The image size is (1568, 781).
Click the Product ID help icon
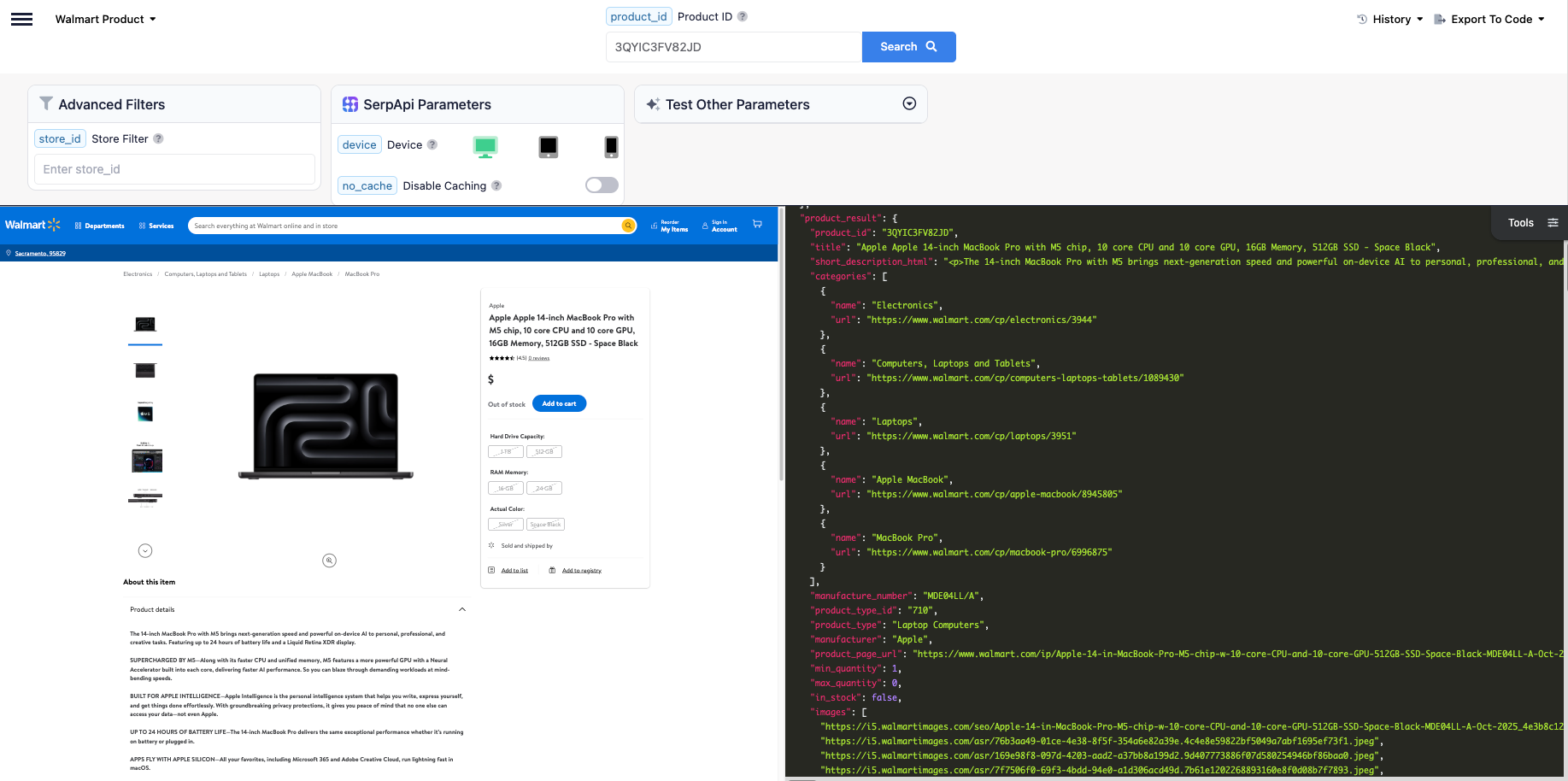[x=743, y=16]
